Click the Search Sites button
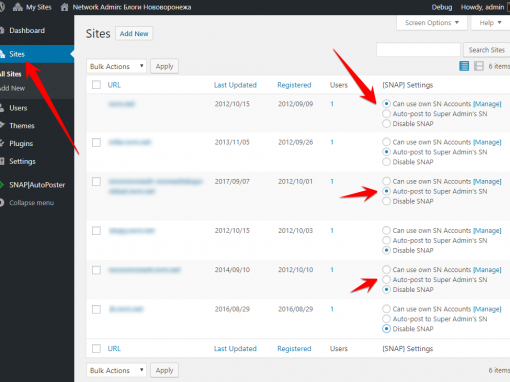The image size is (510, 382). (x=486, y=50)
